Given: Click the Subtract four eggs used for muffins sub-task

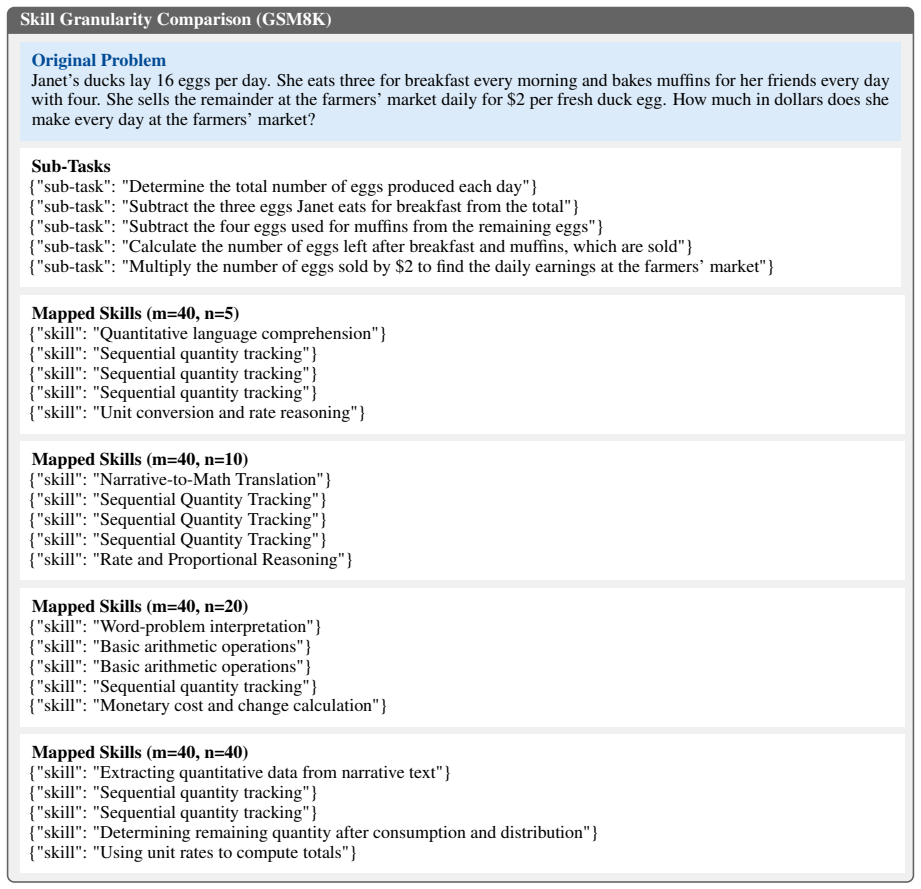Looking at the screenshot, I should [x=316, y=227].
